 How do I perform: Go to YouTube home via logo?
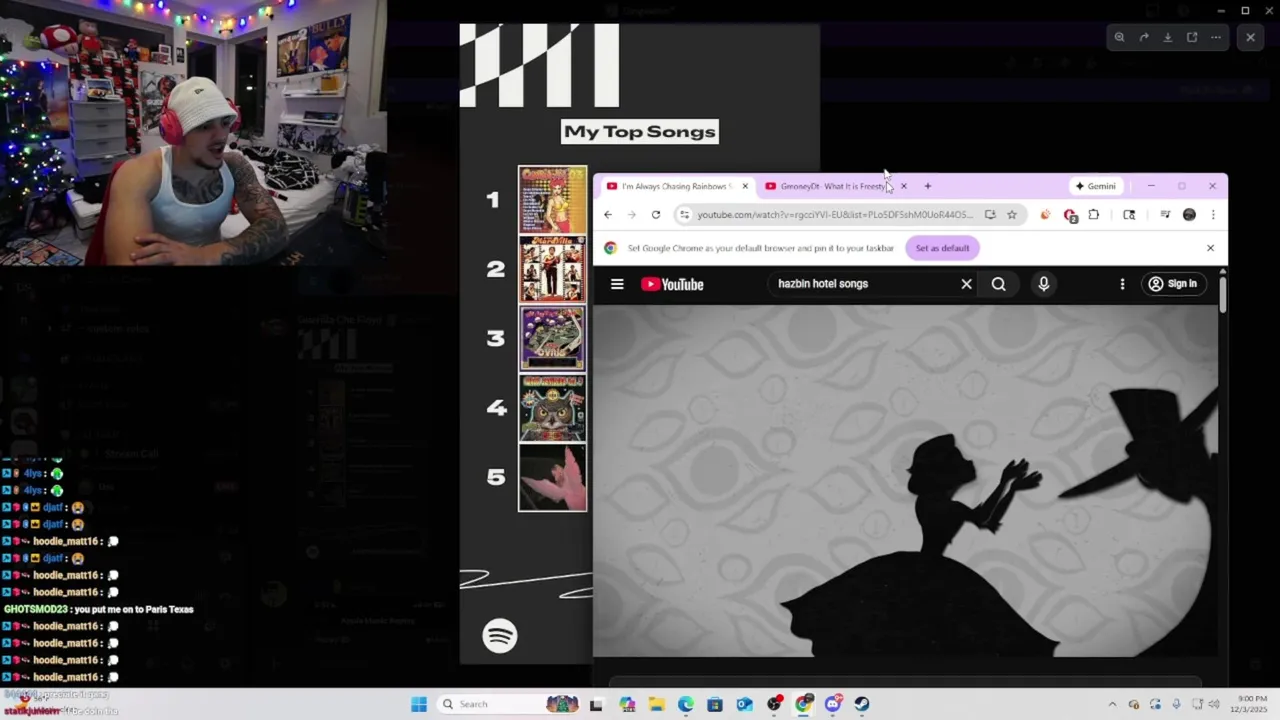672,284
